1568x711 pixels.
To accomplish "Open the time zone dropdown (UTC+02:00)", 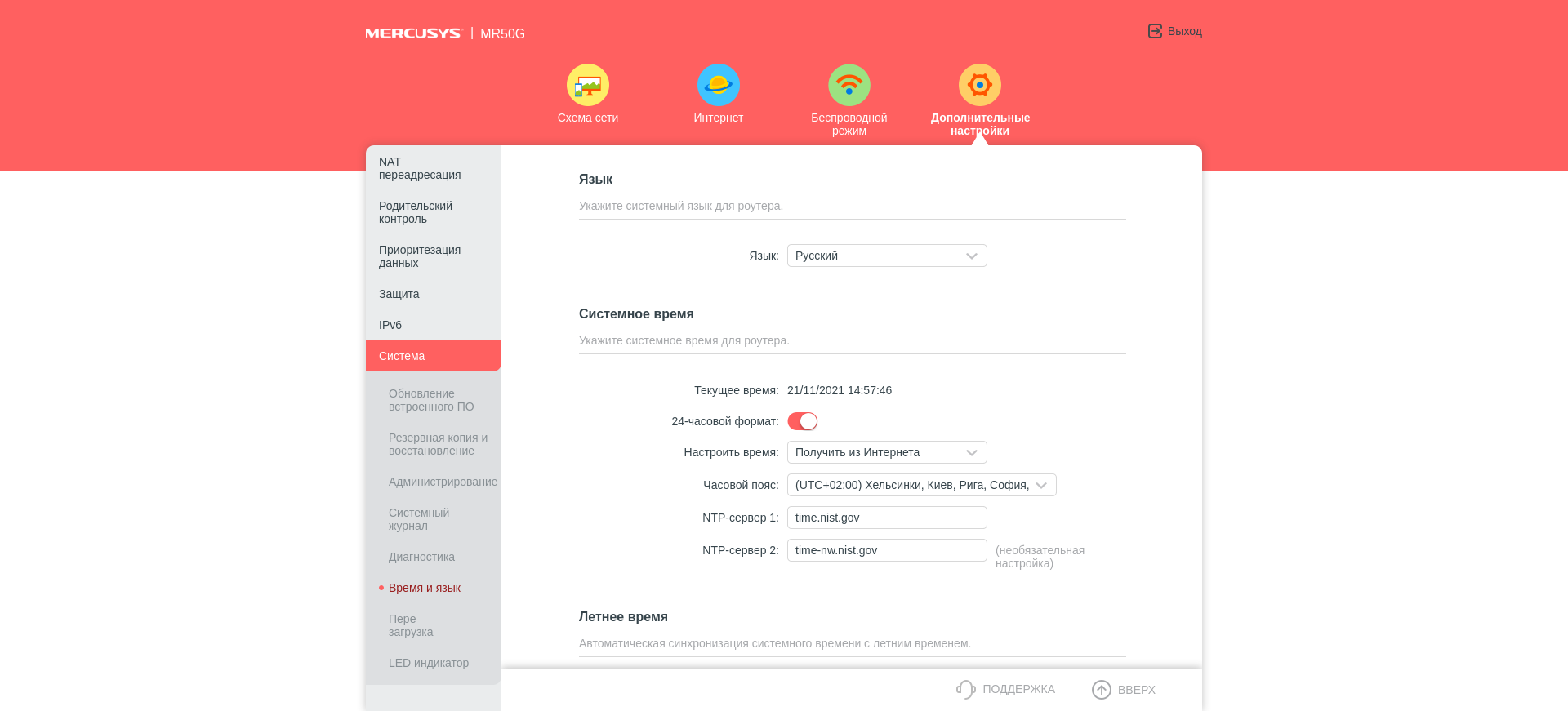I will [x=921, y=485].
